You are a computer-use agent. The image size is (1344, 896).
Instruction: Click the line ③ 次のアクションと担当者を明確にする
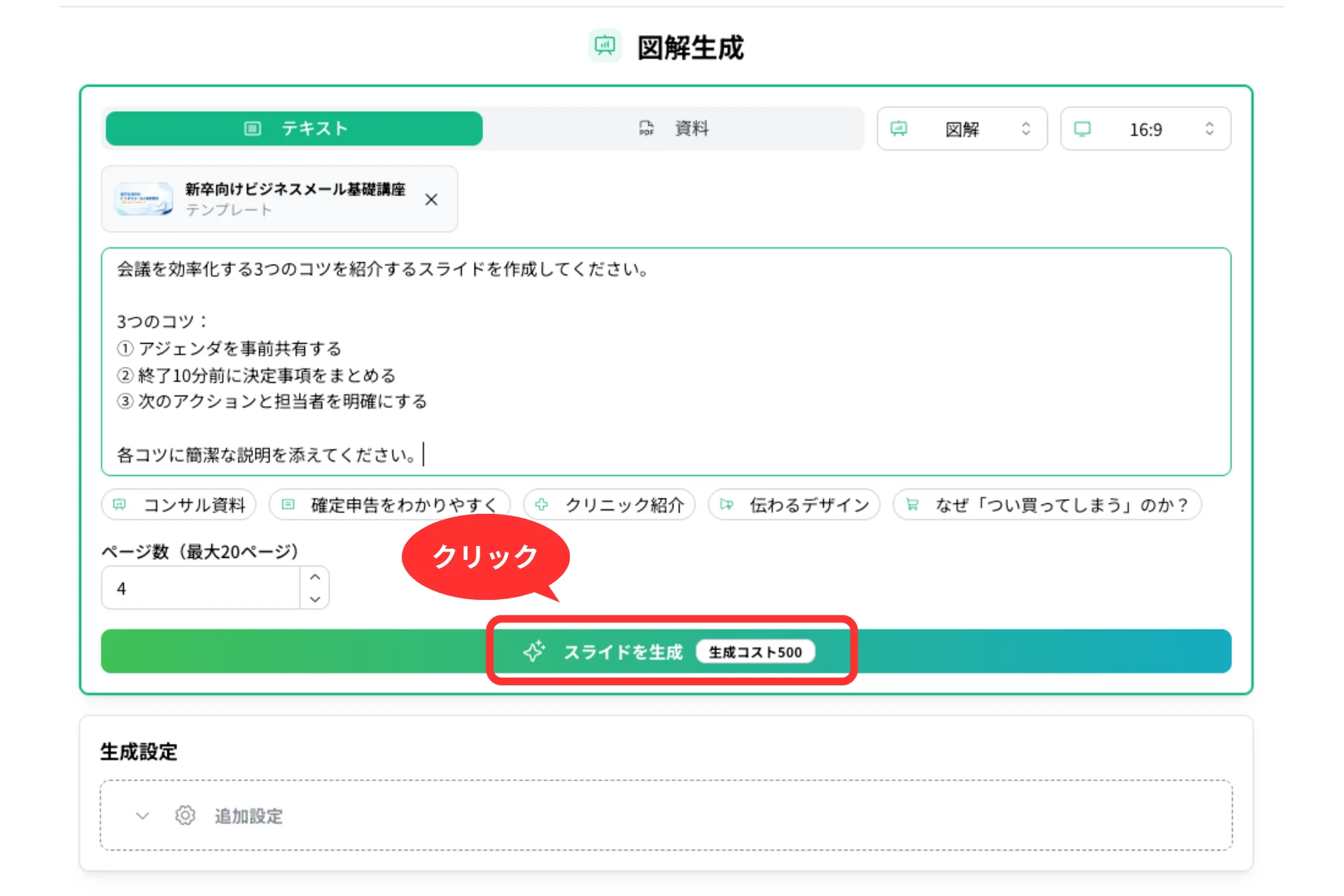coord(272,401)
